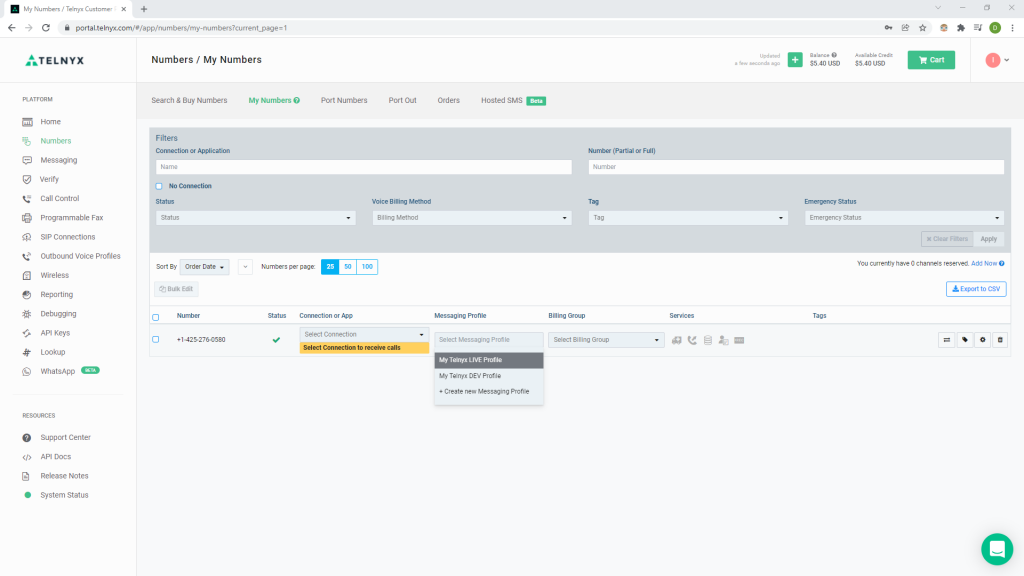The width and height of the screenshot is (1024, 576).
Task: Open the Select Connection dropdown
Action: [364, 334]
